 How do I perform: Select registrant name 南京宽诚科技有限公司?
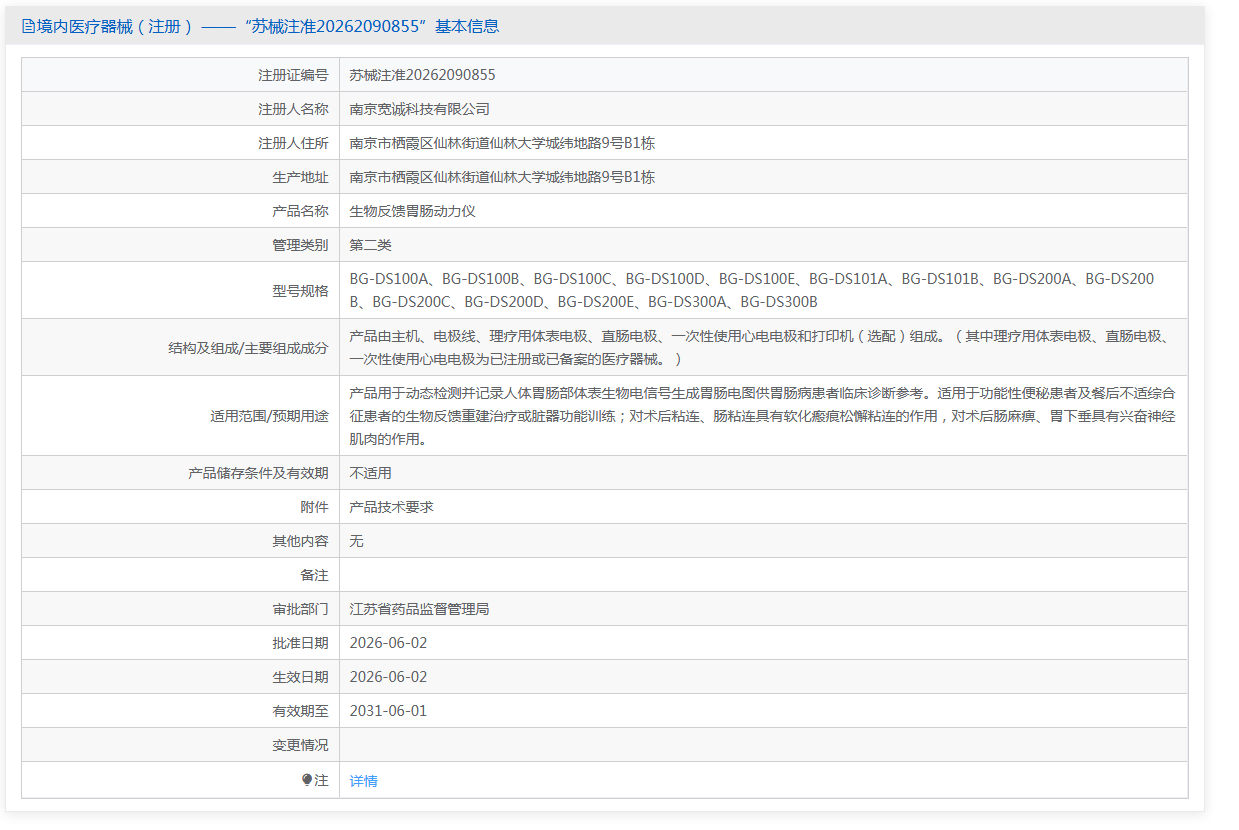pyautogui.click(x=420, y=109)
